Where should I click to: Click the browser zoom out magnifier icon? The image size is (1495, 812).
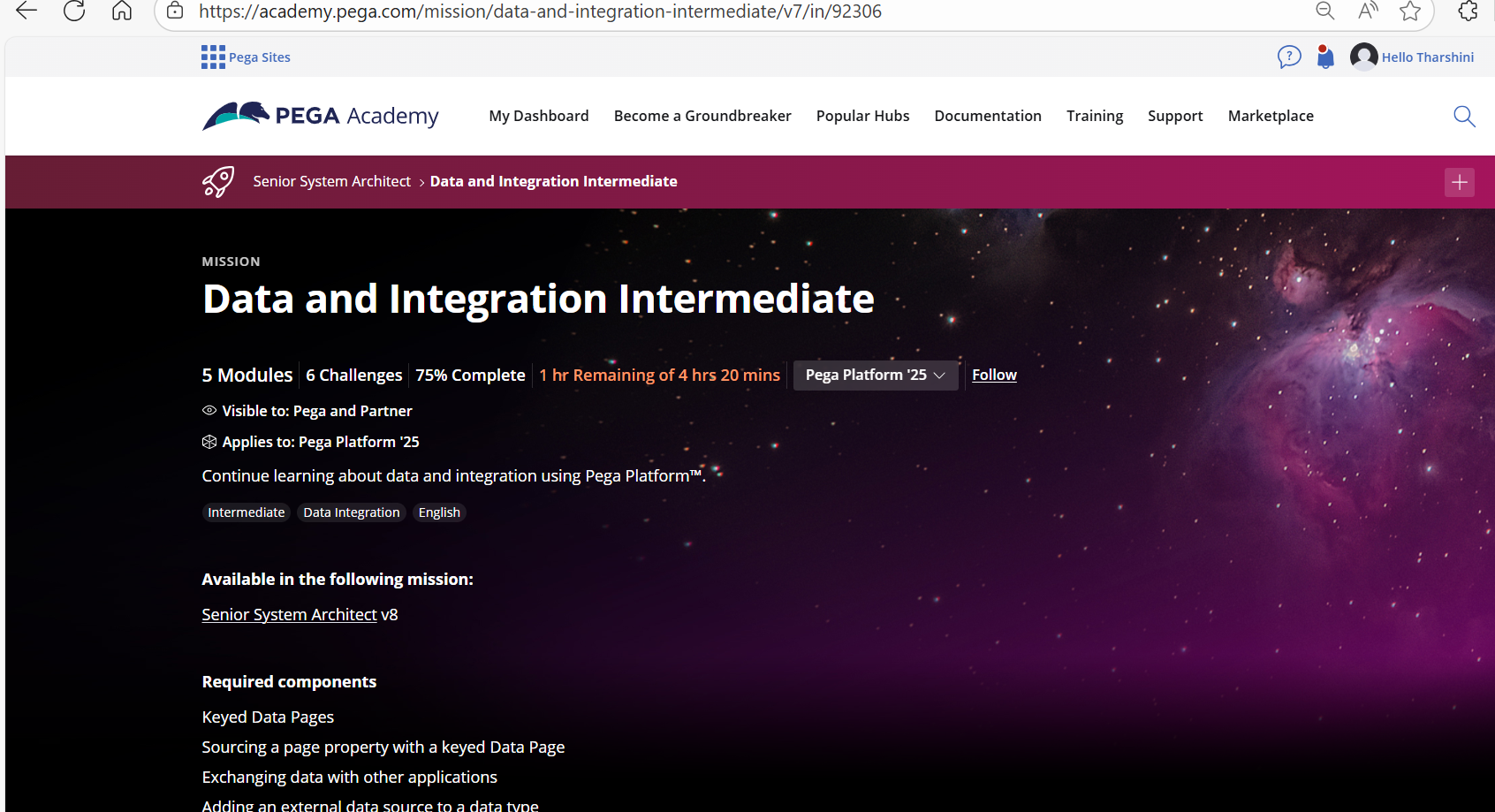pyautogui.click(x=1324, y=11)
